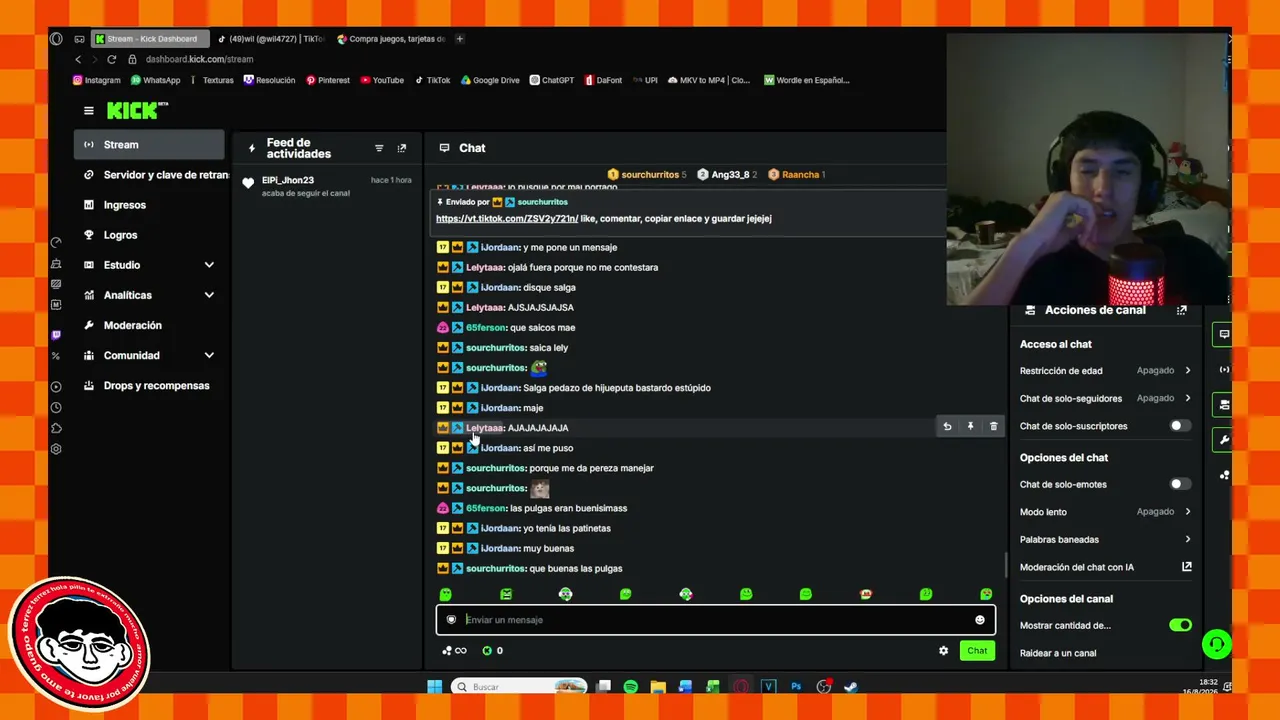
Task: Expand the Comunidad sidebar section
Action: [x=149, y=355]
